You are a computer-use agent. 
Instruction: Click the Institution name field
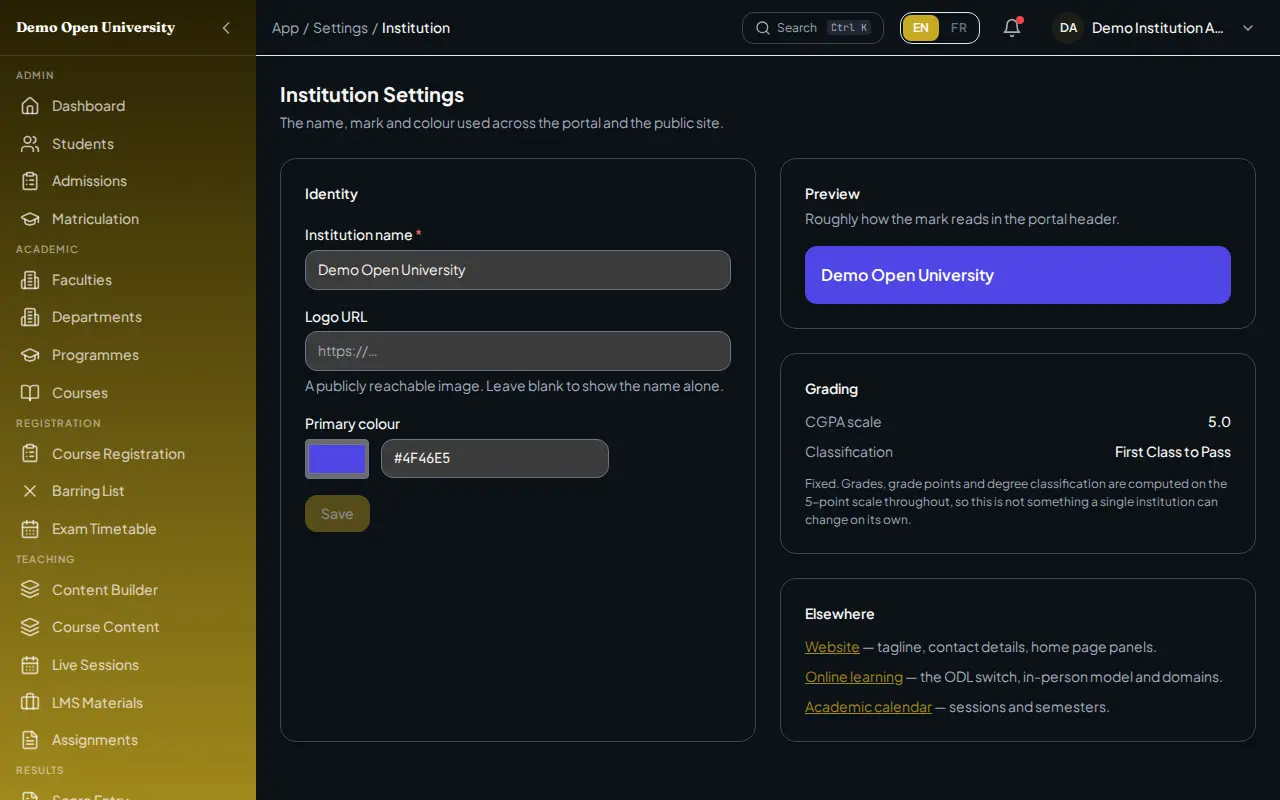(518, 270)
